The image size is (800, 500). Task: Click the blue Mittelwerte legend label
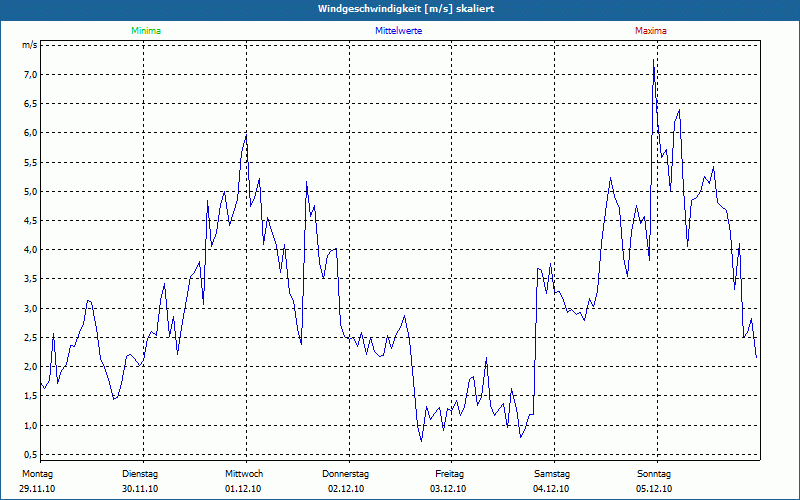398,31
